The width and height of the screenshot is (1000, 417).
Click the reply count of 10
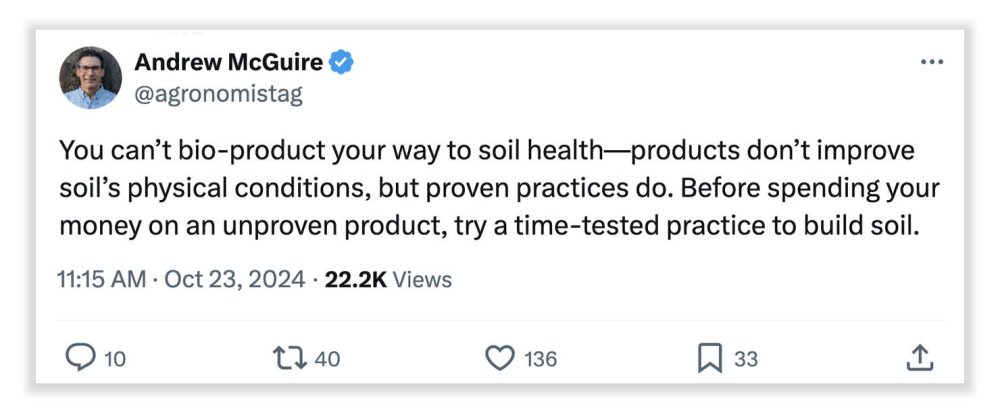click(115, 359)
